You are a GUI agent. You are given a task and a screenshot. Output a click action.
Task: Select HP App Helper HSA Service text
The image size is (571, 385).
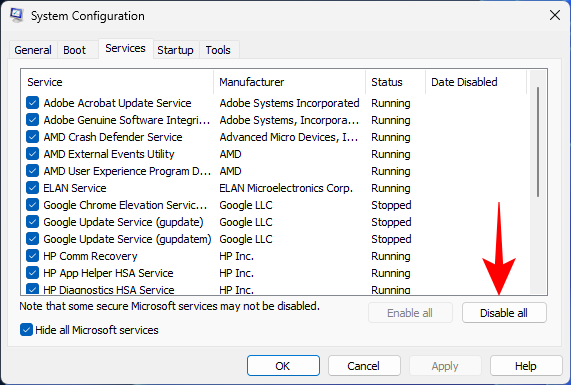pyautogui.click(x=108, y=273)
